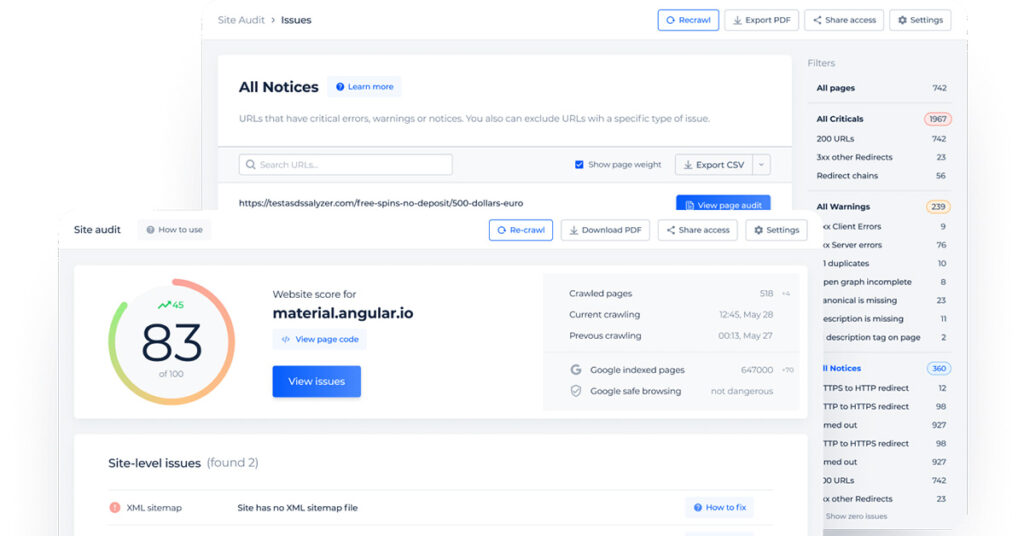The height and width of the screenshot is (536, 1024).
Task: Click Export PDF in the Issues window
Action: [x=761, y=20]
